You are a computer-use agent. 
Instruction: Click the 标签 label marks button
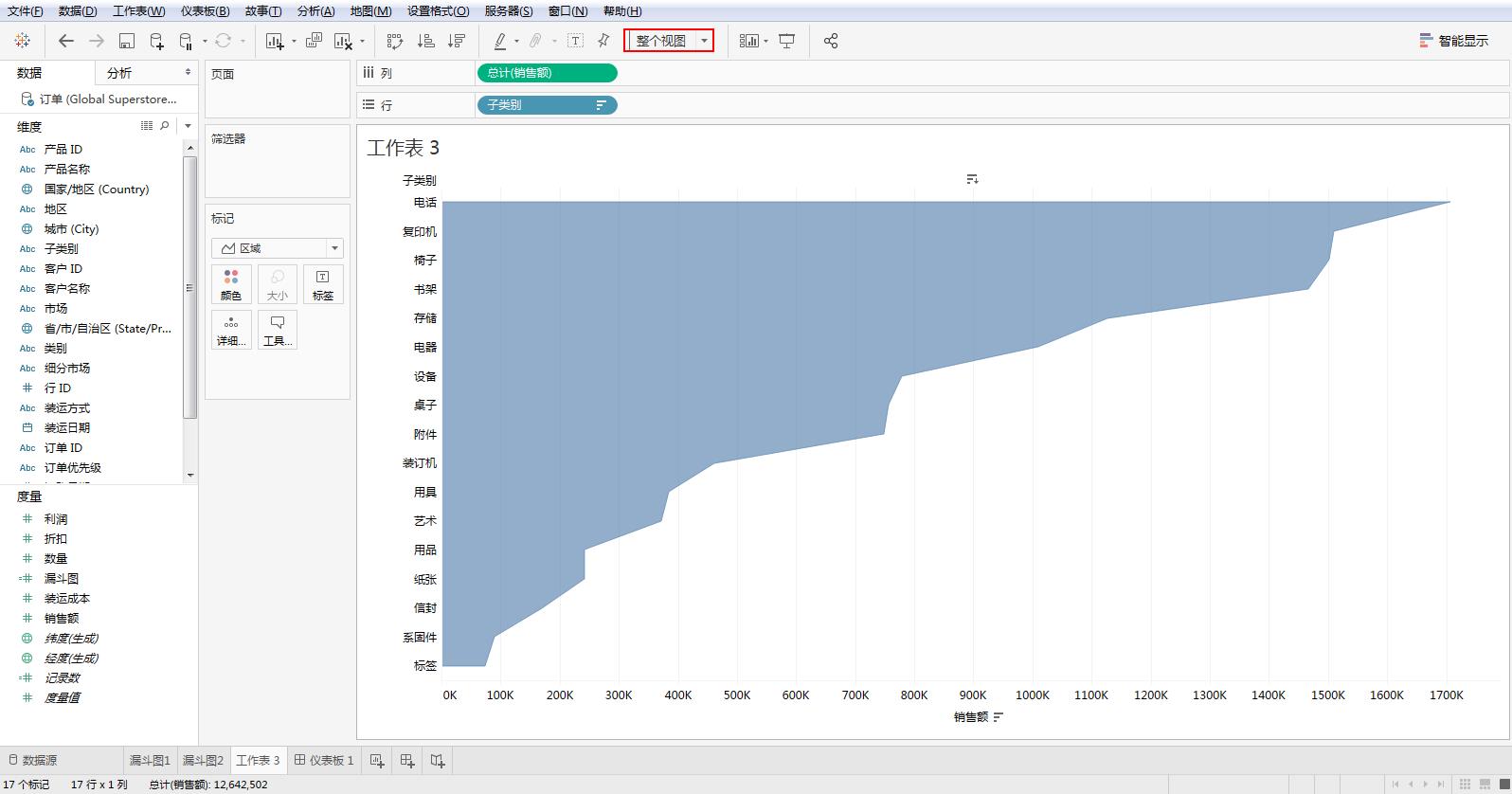tap(322, 284)
